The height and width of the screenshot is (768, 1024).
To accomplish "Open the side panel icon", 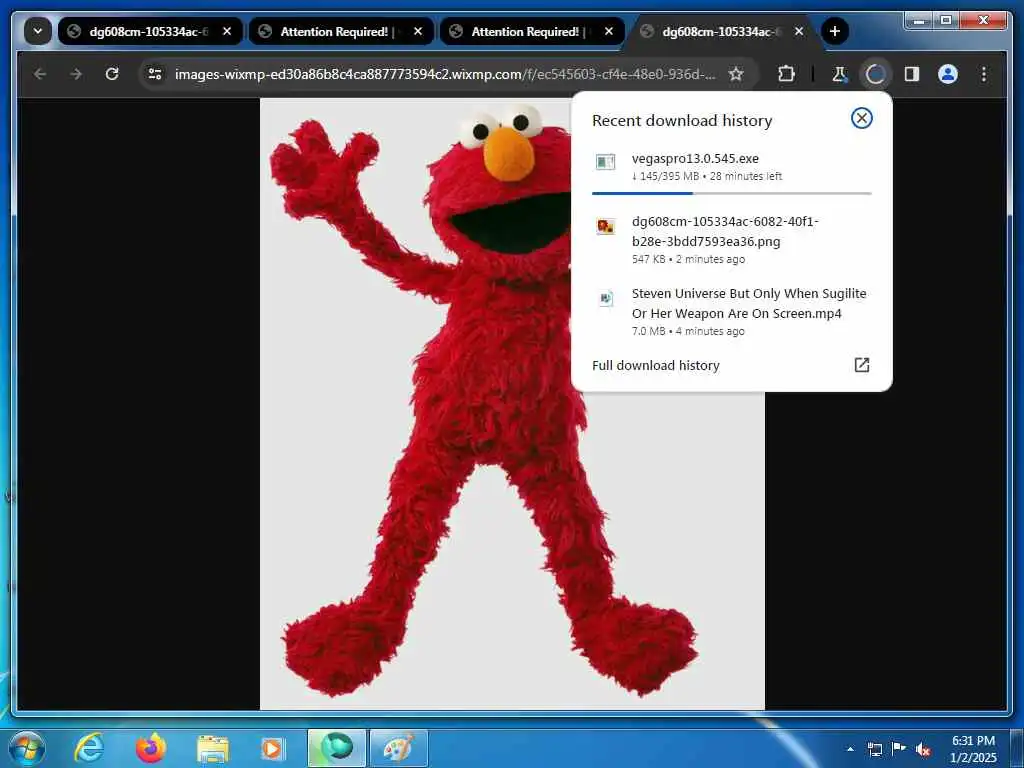I will click(912, 74).
